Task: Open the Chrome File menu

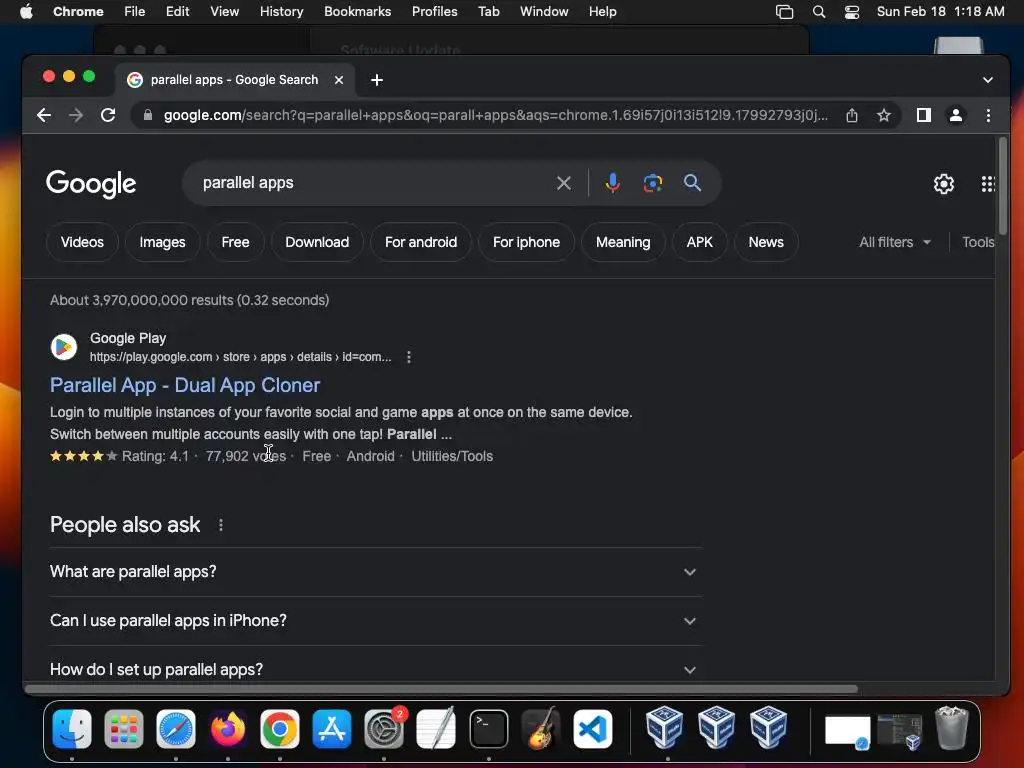Action: [135, 12]
